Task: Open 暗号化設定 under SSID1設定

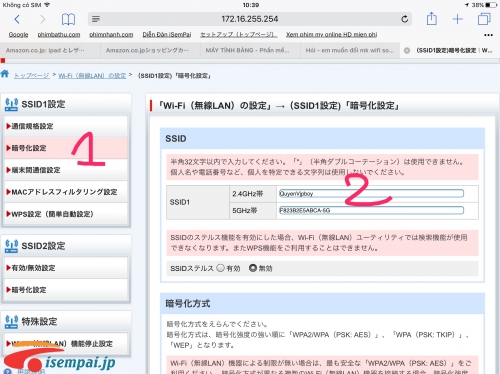Action: coord(66,148)
